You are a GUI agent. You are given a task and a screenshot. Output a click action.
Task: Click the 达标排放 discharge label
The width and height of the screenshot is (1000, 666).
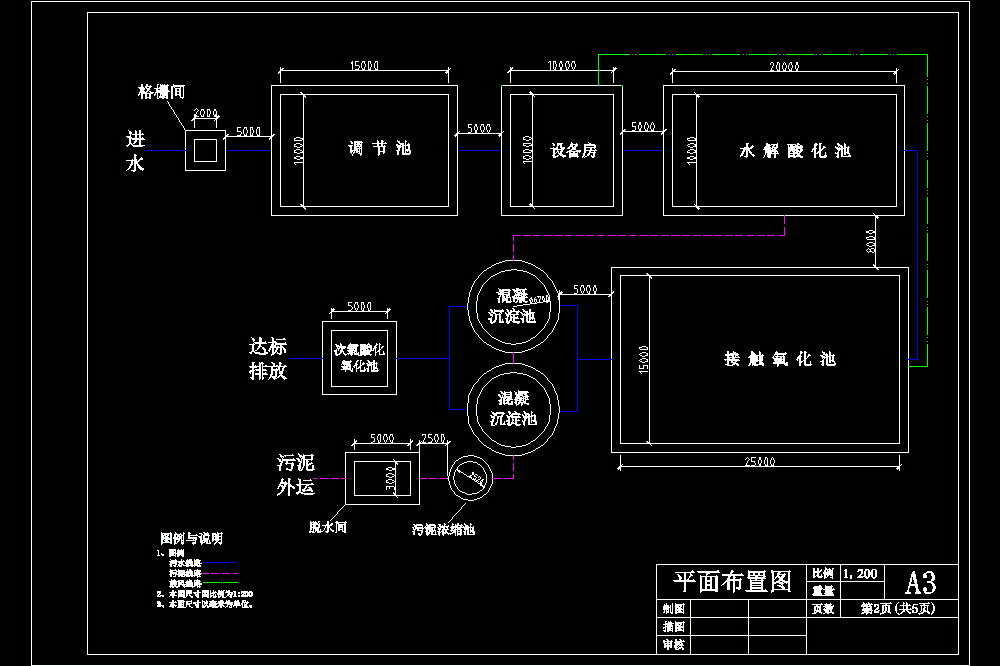(268, 359)
